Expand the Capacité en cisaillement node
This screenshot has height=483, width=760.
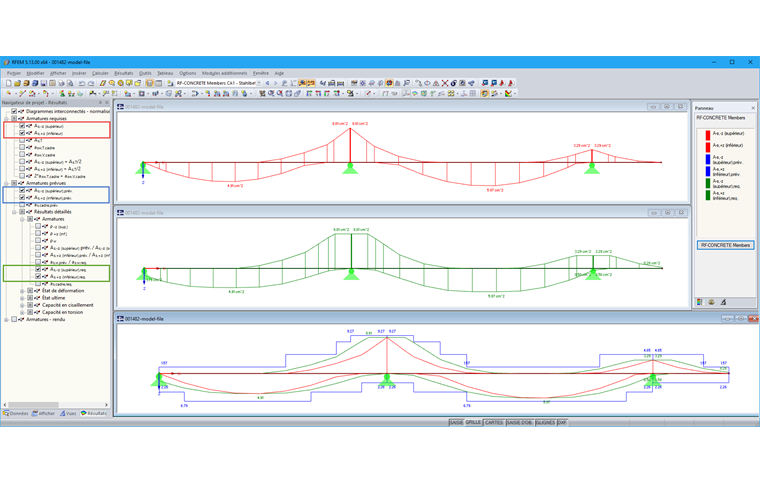coord(22,305)
